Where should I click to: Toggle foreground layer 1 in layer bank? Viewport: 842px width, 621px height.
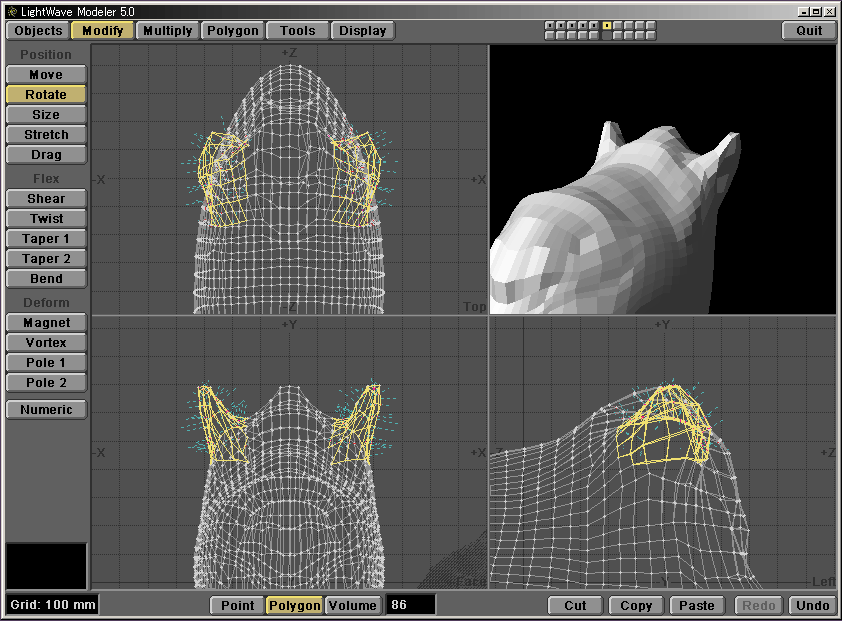point(550,25)
